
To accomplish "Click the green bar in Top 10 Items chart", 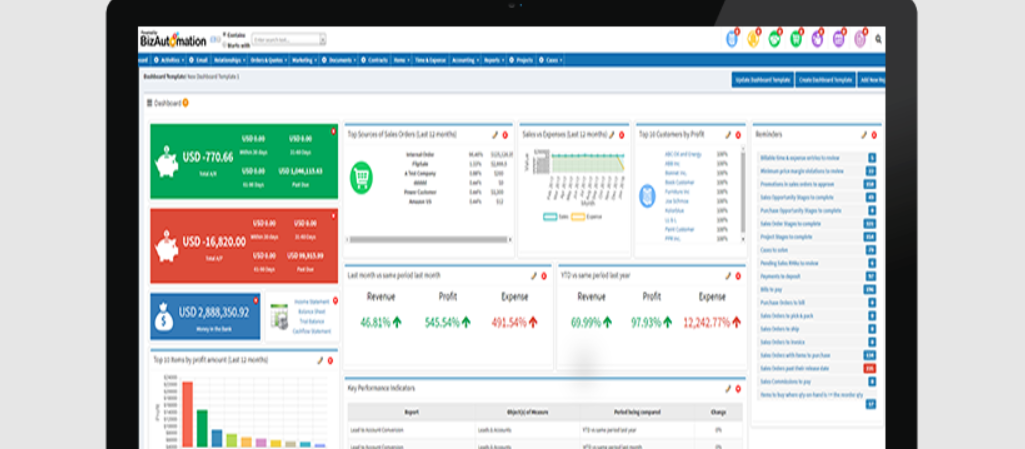I will point(203,429).
